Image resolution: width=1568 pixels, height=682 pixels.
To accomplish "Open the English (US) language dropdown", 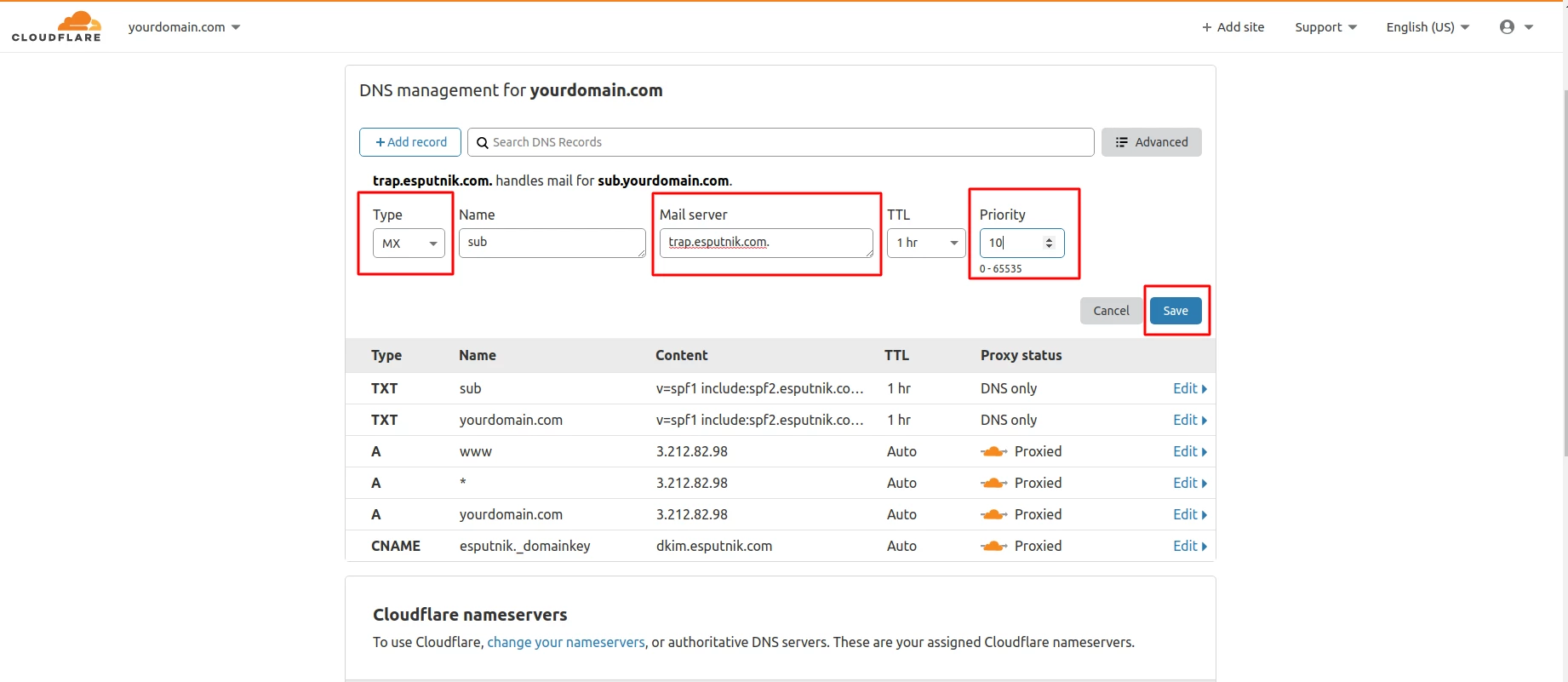I will click(x=1428, y=27).
